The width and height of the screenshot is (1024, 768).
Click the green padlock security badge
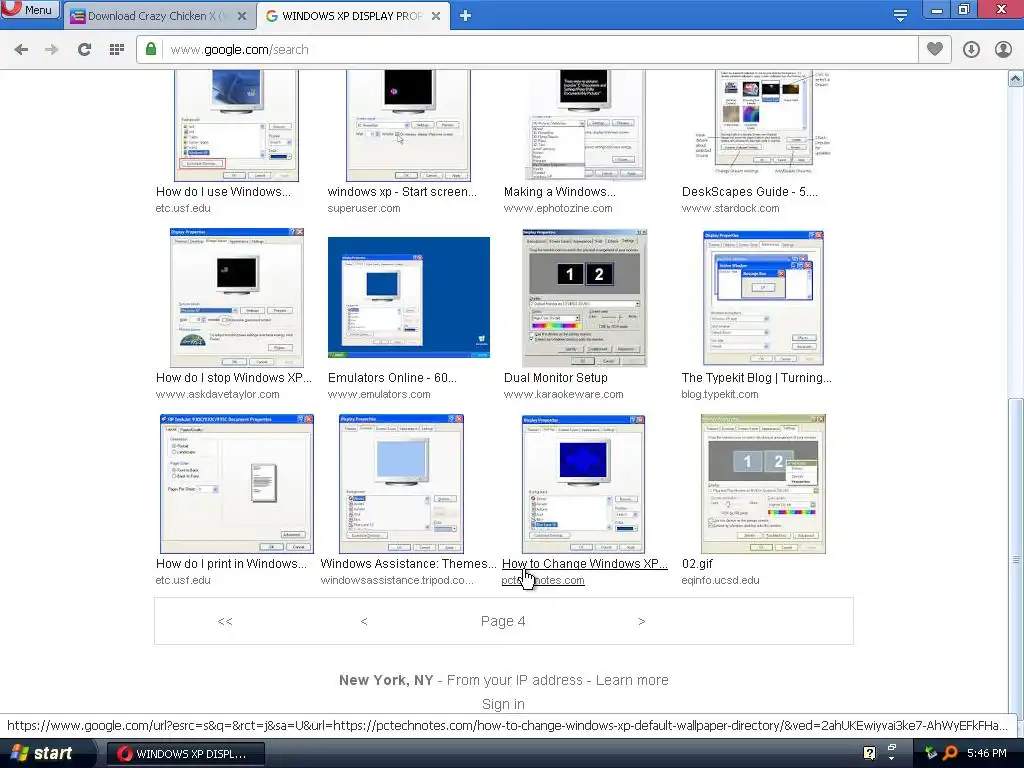point(151,49)
